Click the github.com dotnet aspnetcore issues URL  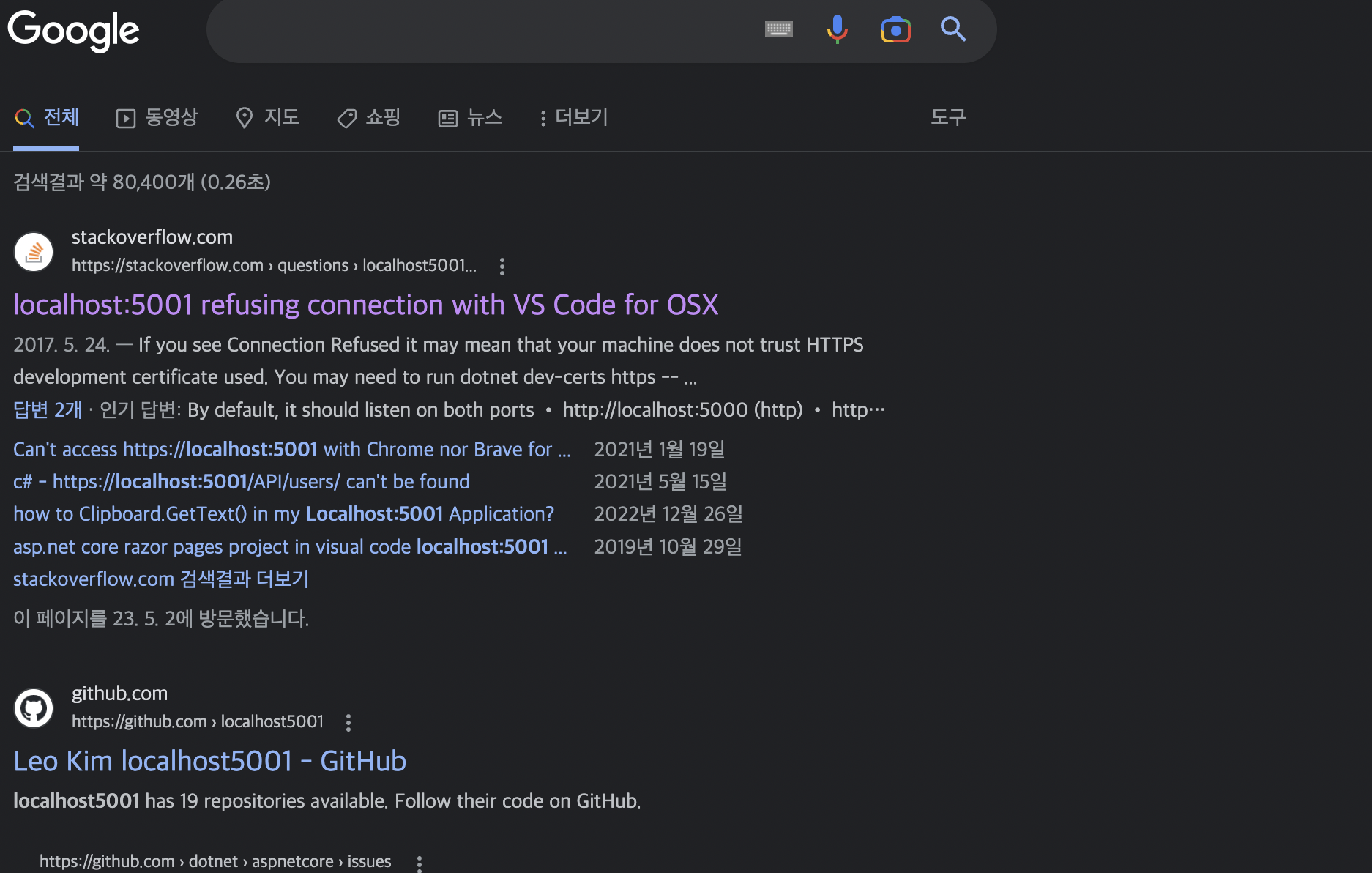click(x=215, y=861)
